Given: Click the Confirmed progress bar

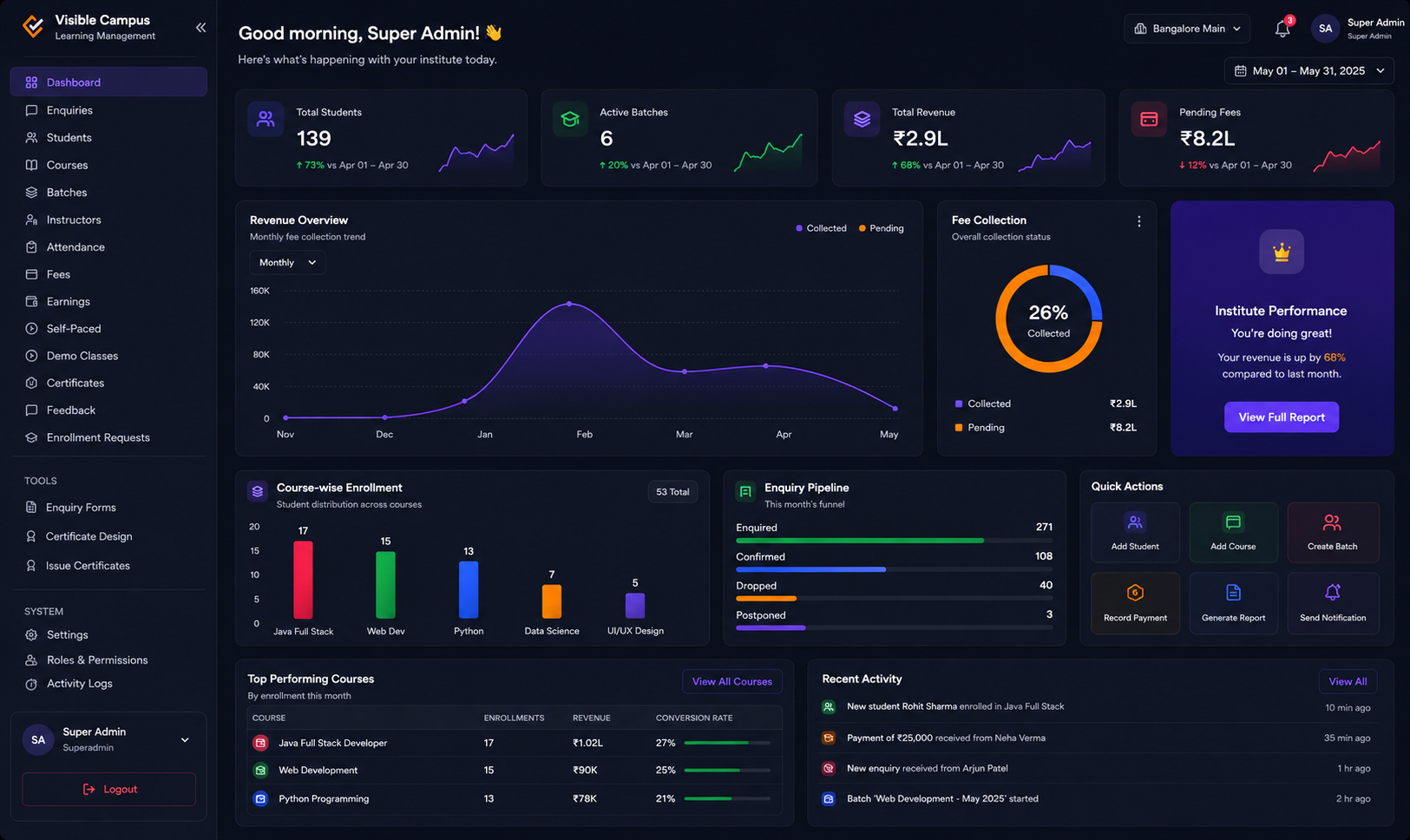Looking at the screenshot, I should [894, 569].
